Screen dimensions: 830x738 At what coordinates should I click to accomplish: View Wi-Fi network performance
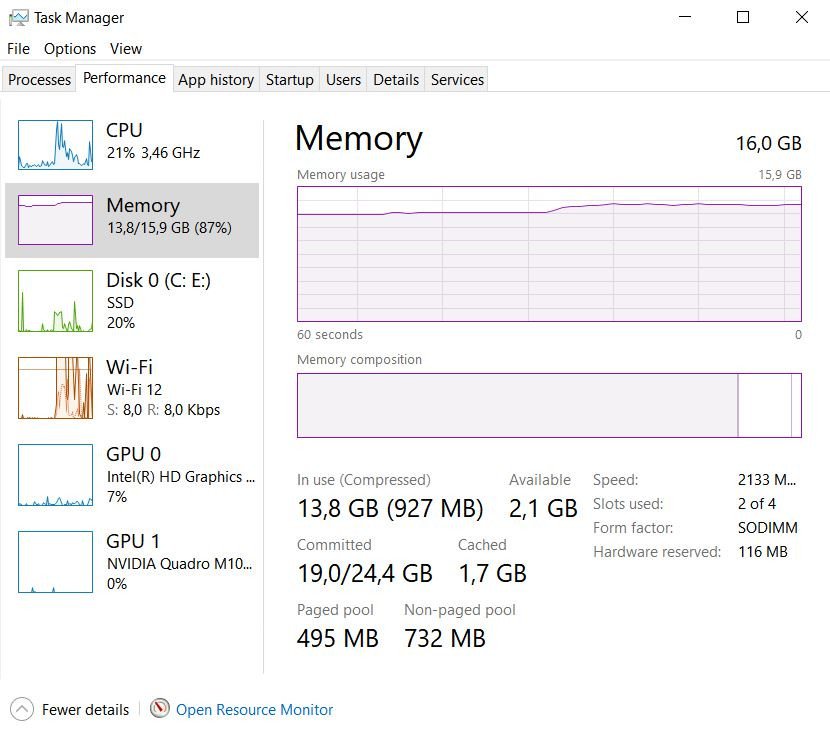130,387
